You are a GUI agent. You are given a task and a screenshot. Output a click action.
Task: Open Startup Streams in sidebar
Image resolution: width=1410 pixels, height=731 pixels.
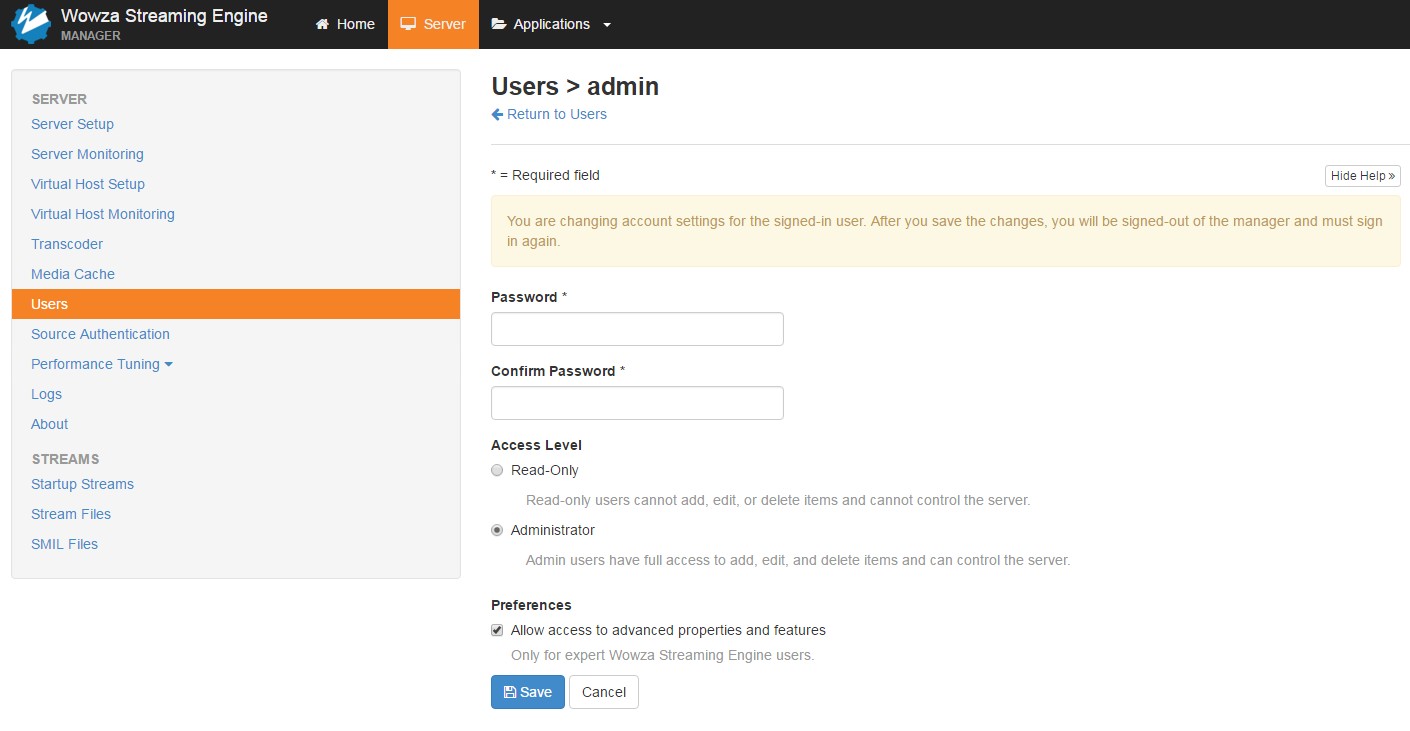[x=82, y=484]
